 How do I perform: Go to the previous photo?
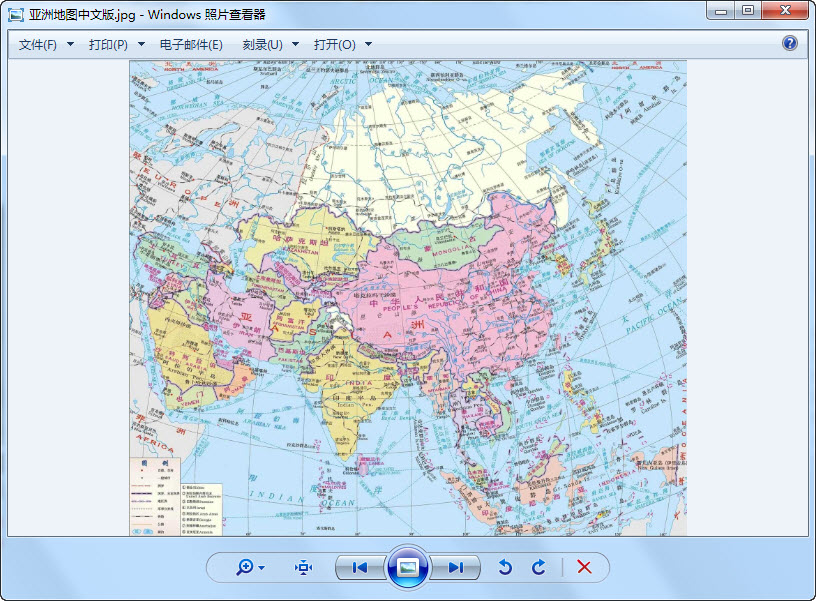pyautogui.click(x=360, y=567)
